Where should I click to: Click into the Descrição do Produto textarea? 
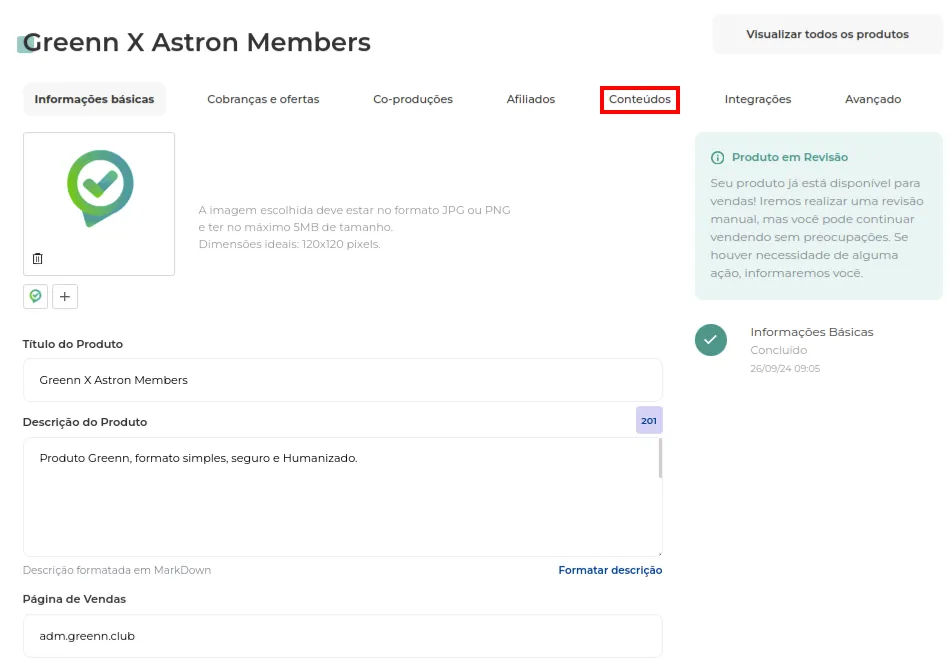click(x=343, y=497)
